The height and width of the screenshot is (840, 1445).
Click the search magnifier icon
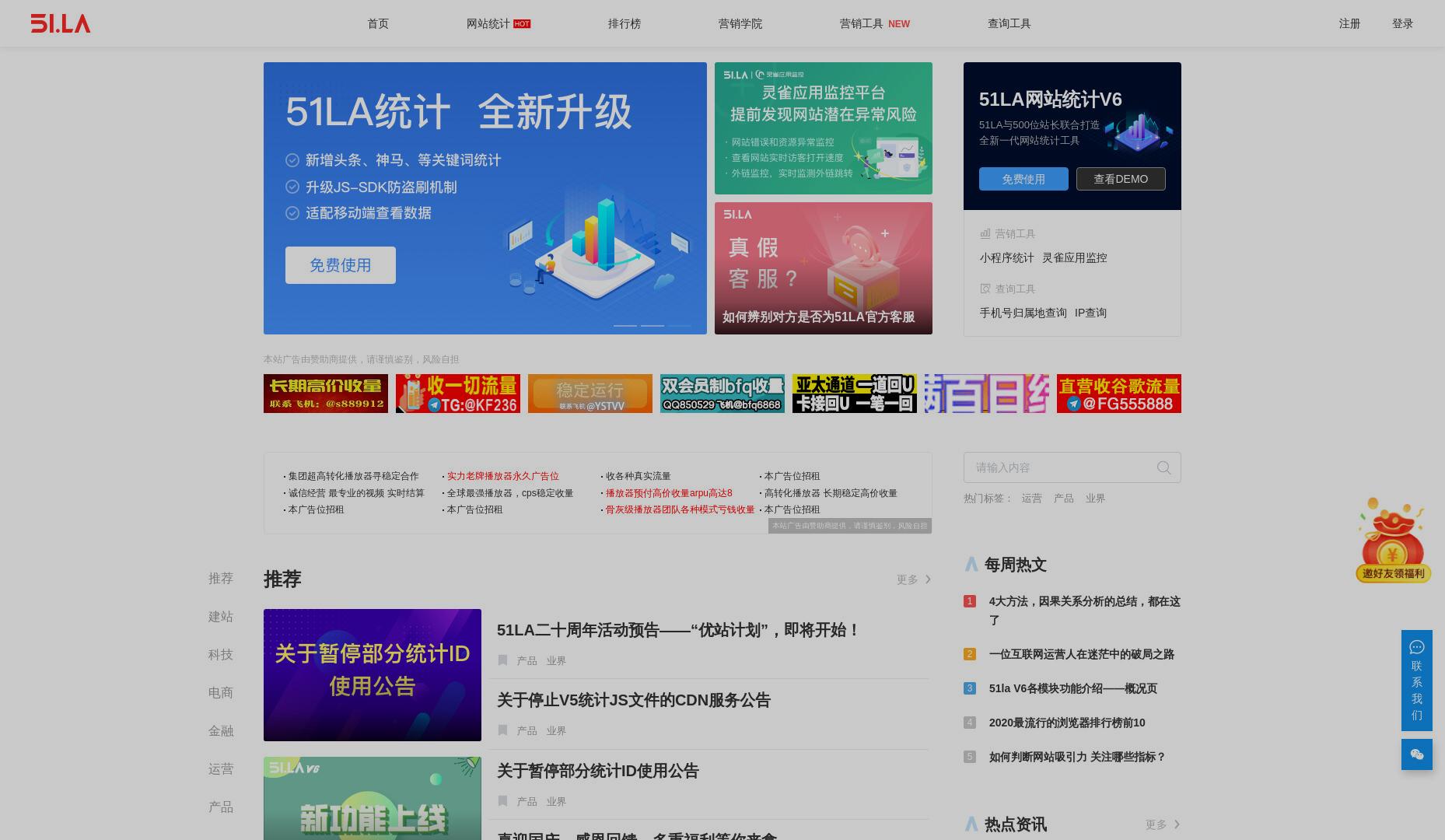tap(1163, 467)
